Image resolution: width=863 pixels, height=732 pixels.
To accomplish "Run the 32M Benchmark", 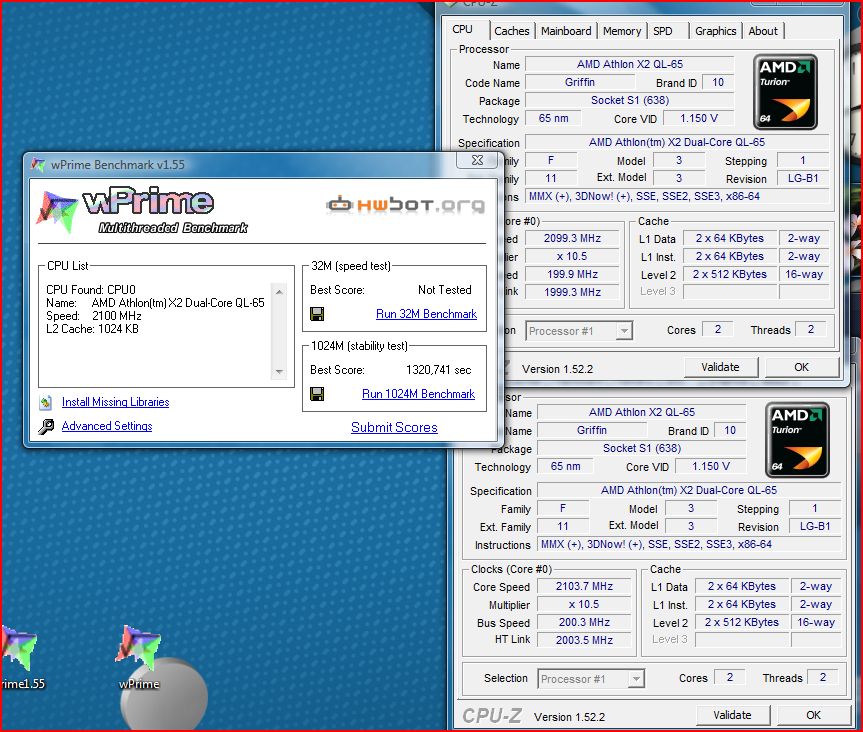I will [x=427, y=314].
